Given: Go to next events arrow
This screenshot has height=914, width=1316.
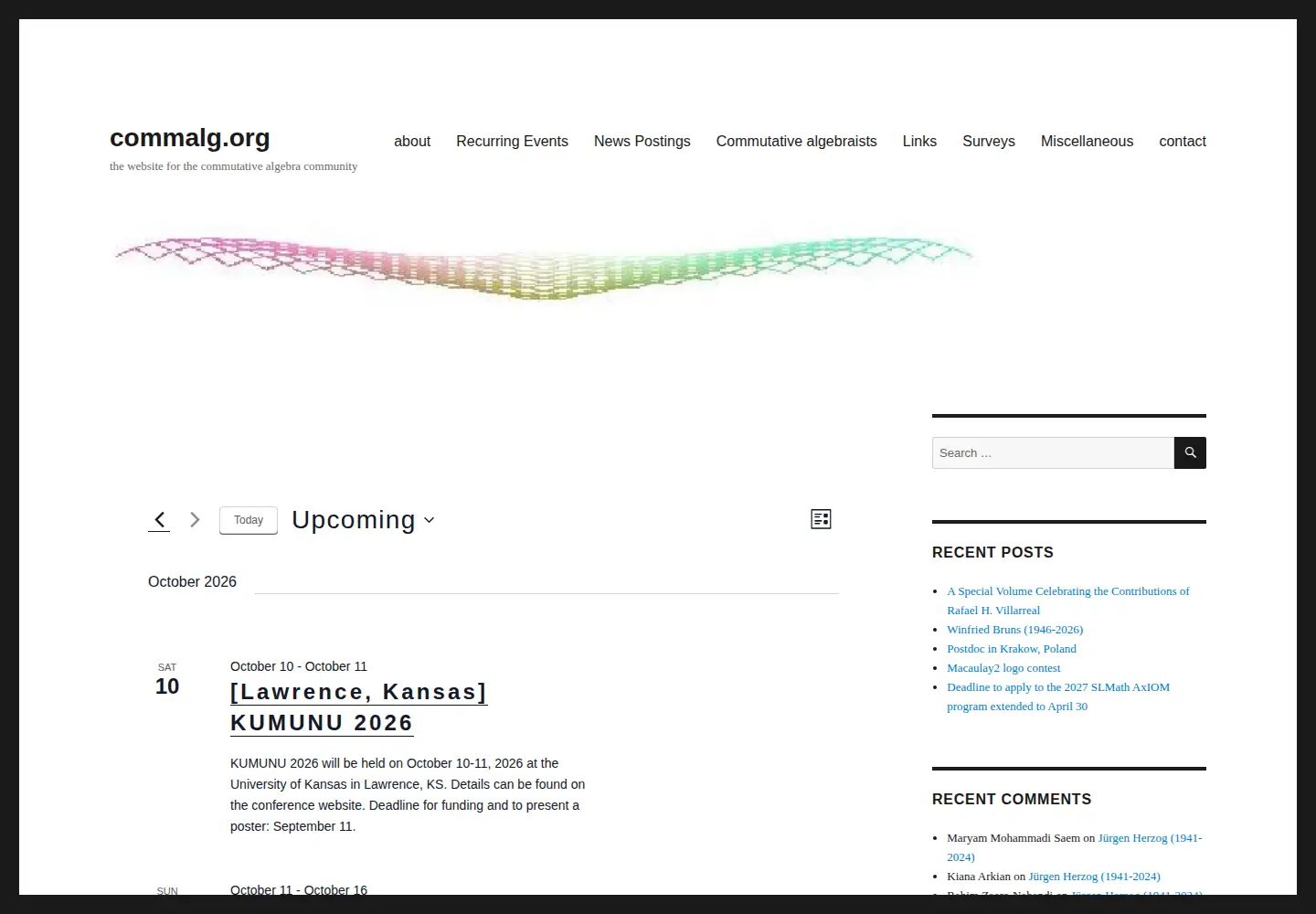Looking at the screenshot, I should pos(195,520).
